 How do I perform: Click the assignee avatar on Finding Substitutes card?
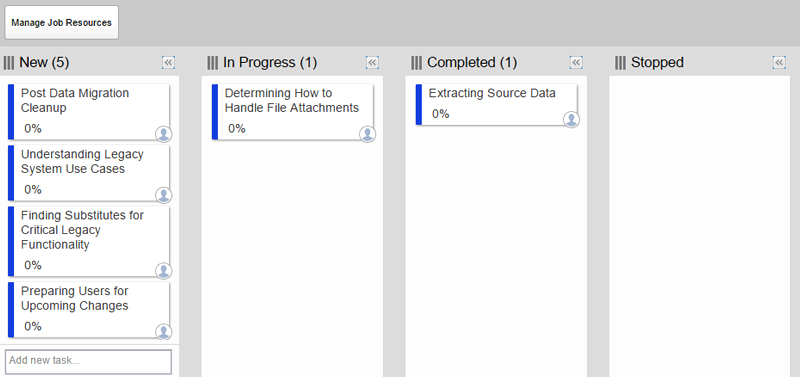point(163,270)
